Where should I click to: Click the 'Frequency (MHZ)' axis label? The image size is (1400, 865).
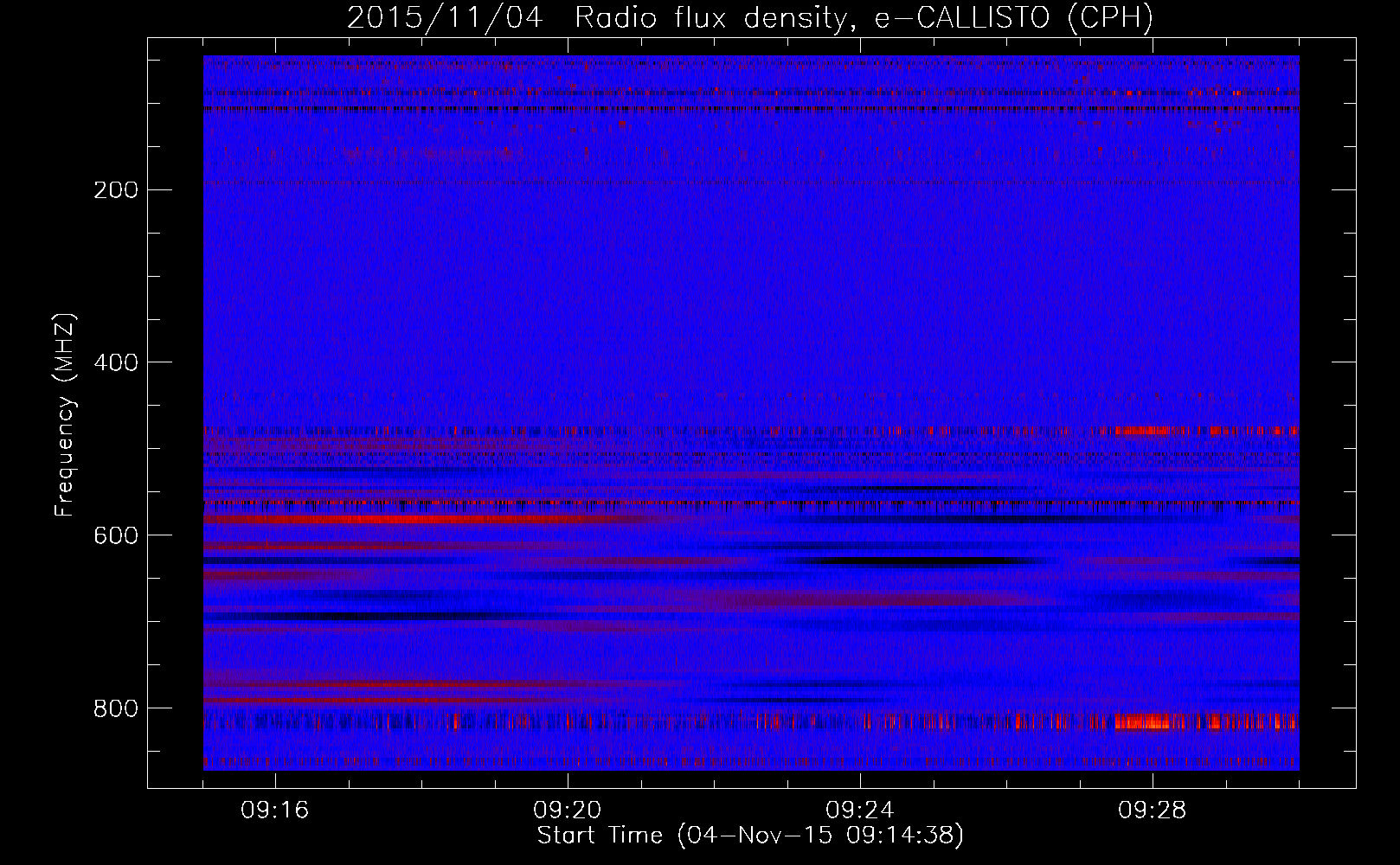(65, 414)
